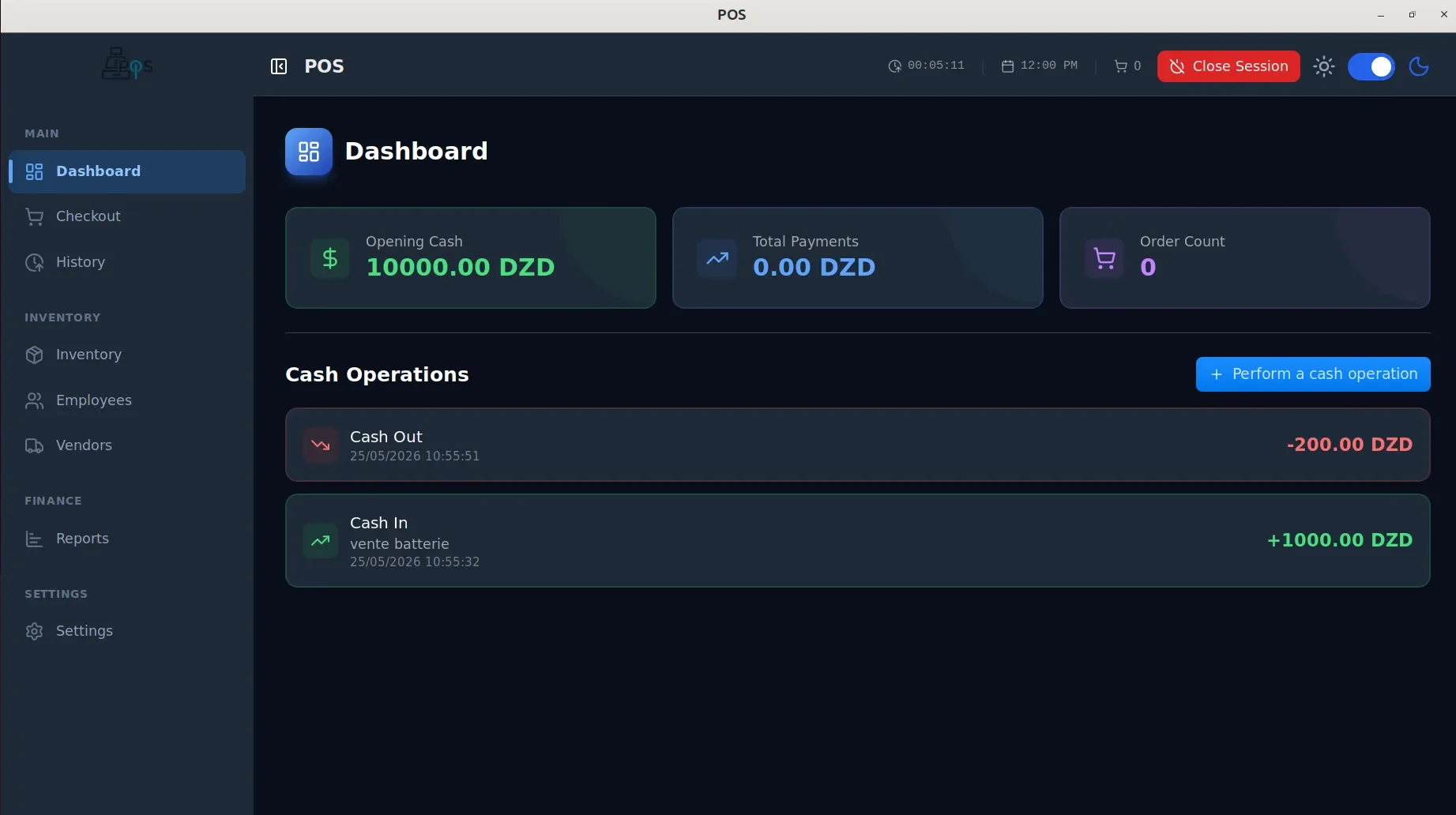Image resolution: width=1456 pixels, height=815 pixels.
Task: Click the Checkout cart icon in sidebar
Action: [x=34, y=216]
